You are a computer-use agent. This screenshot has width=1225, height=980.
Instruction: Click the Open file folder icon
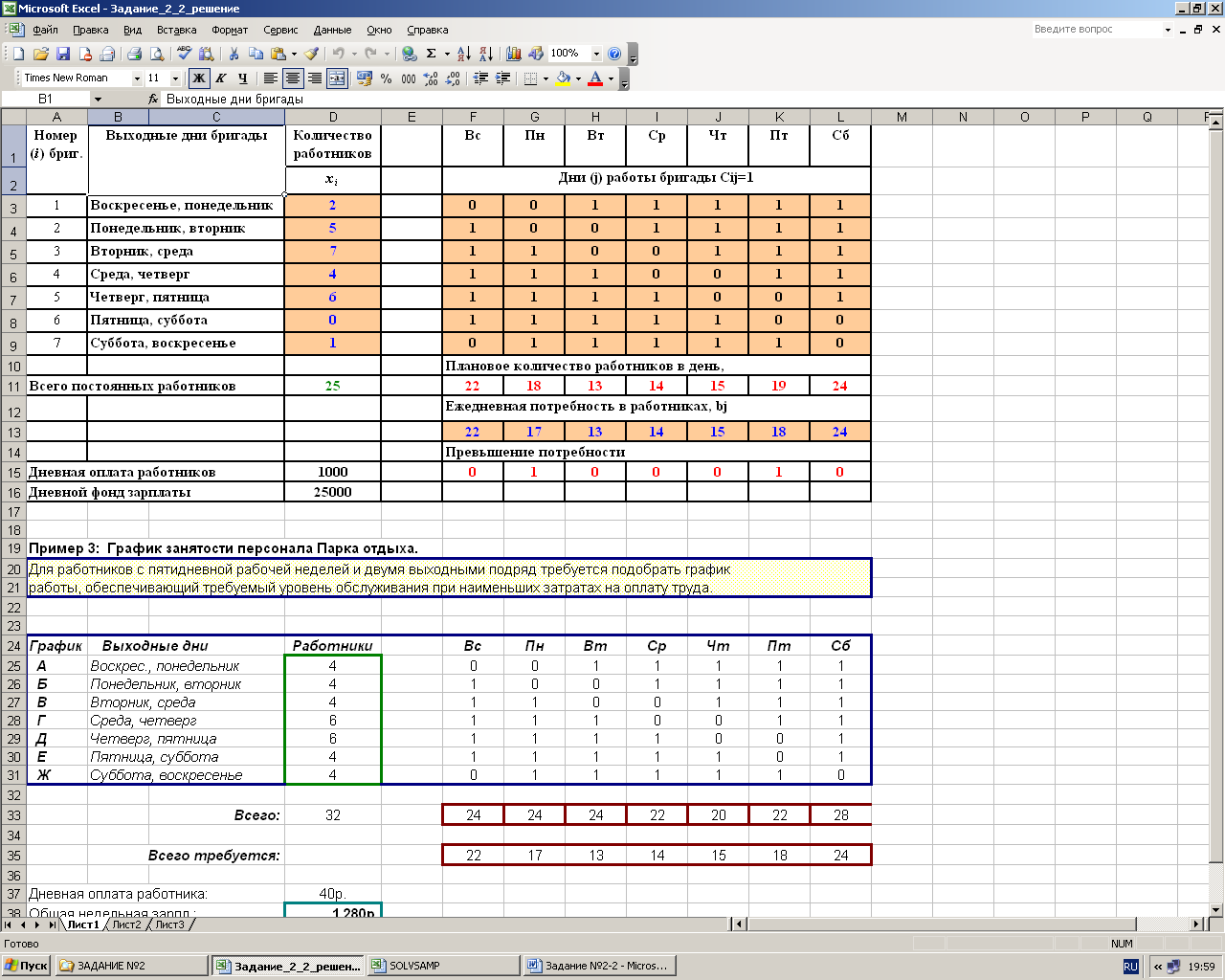click(x=40, y=54)
